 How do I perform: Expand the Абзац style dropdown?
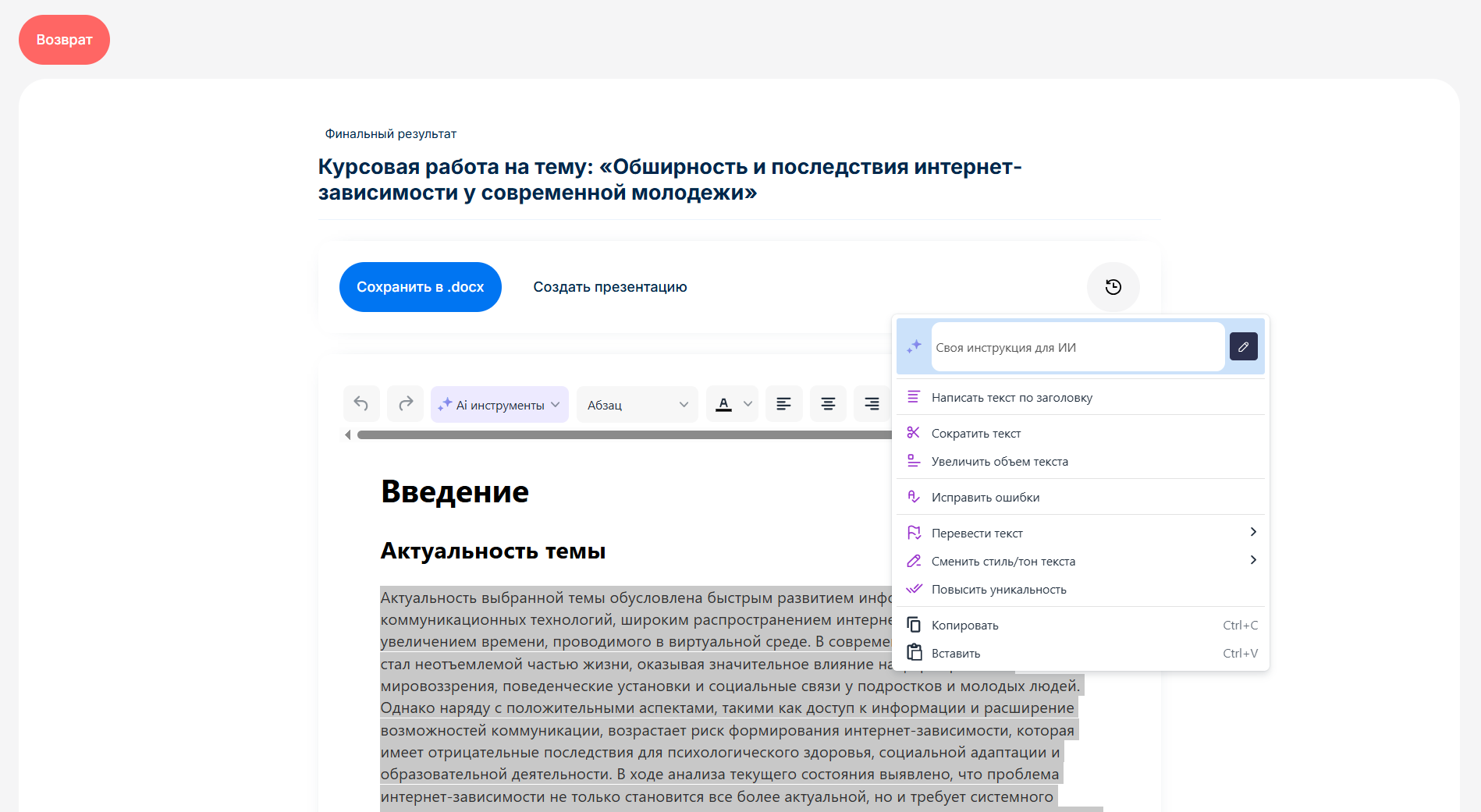tap(637, 404)
